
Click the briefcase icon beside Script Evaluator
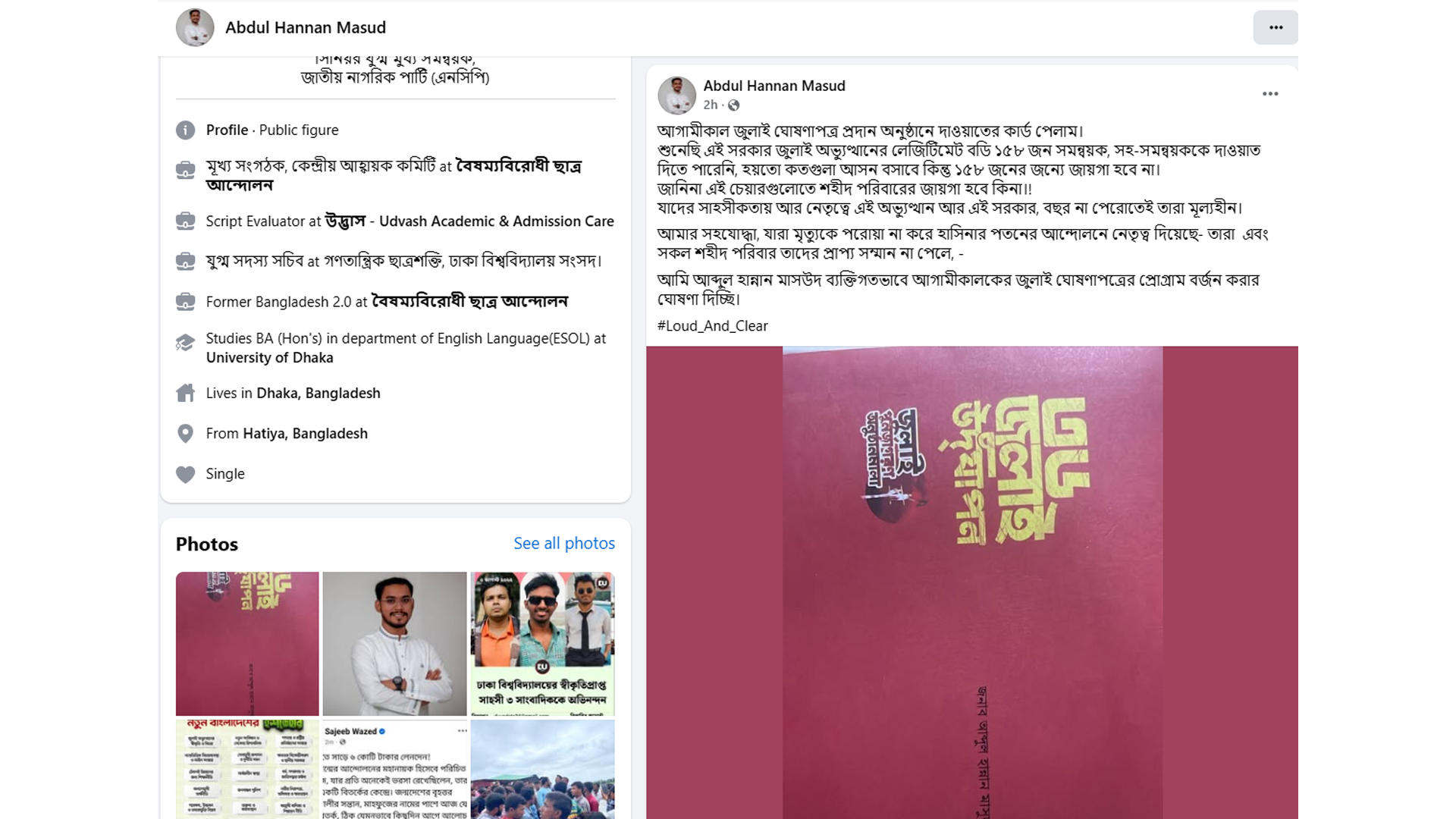[186, 221]
